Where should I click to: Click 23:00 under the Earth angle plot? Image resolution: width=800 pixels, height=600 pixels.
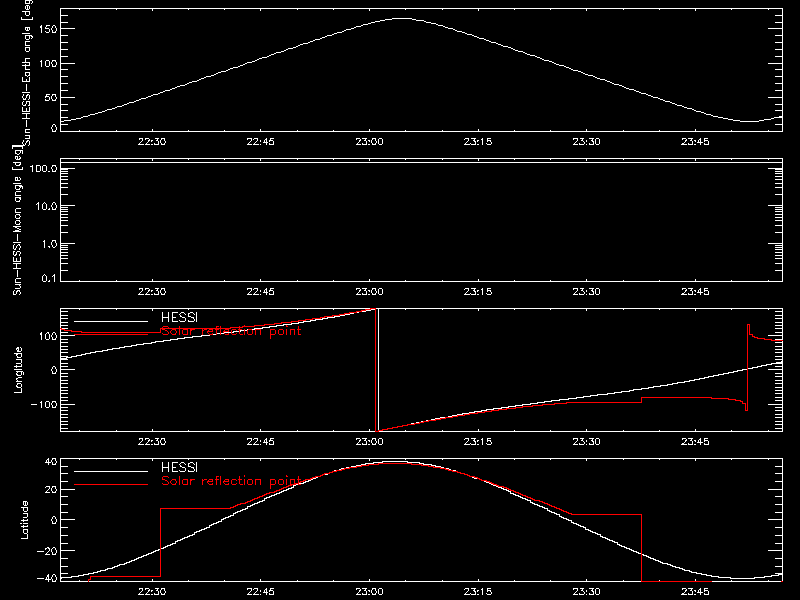coord(369,142)
